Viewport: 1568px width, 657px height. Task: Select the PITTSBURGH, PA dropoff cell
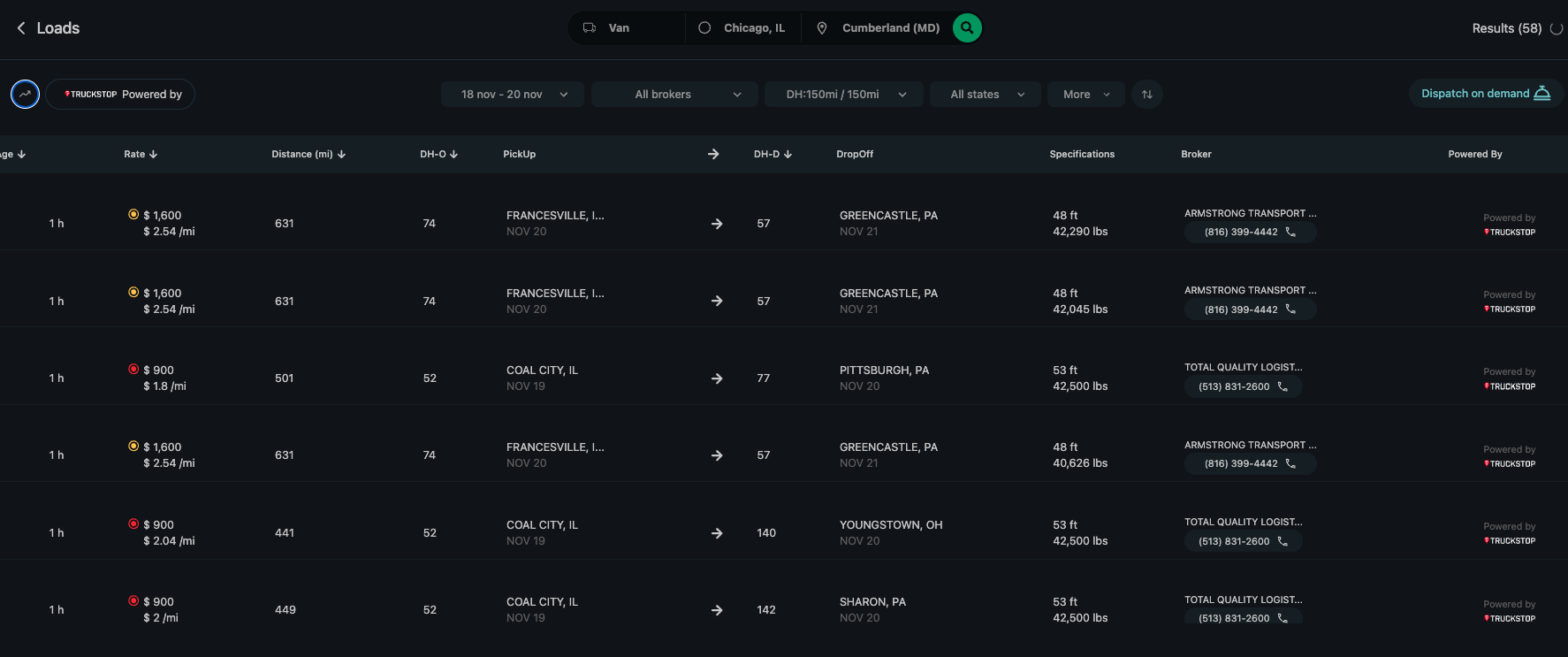tap(884, 378)
